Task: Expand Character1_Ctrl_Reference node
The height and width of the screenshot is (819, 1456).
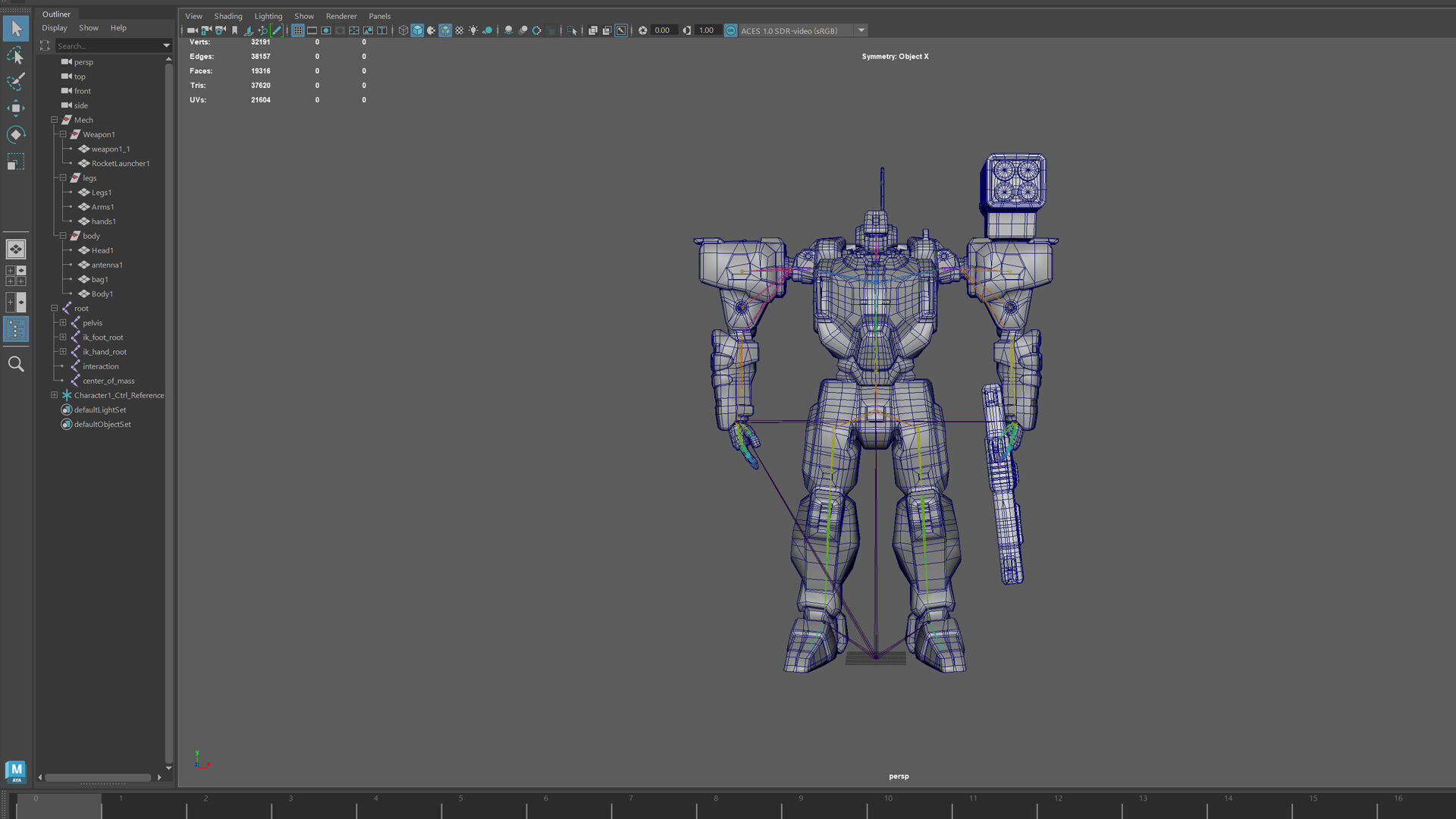Action: tap(55, 395)
